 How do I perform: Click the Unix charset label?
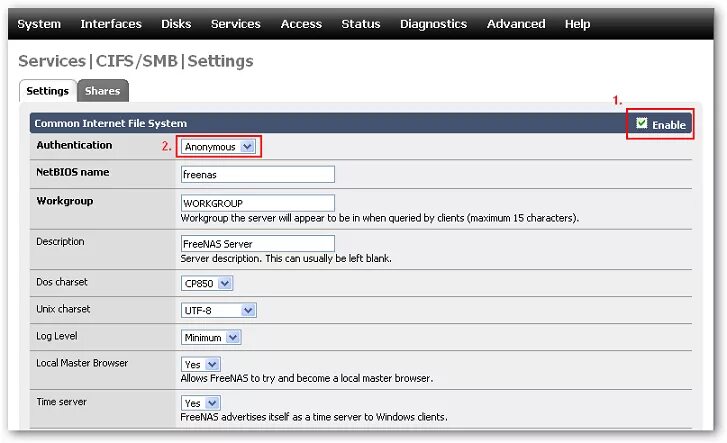click(x=63, y=308)
